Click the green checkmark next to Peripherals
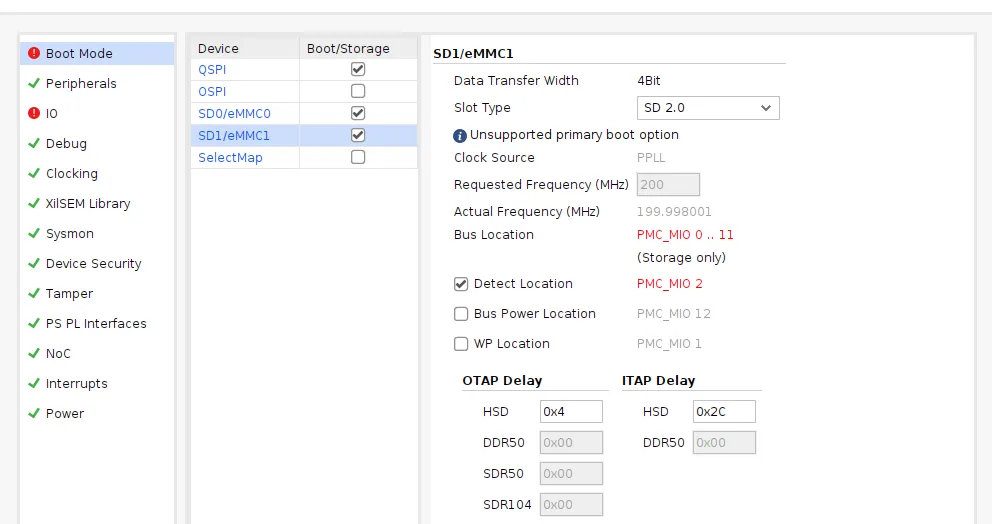Screen dimensions: 992x524 (x=34, y=84)
